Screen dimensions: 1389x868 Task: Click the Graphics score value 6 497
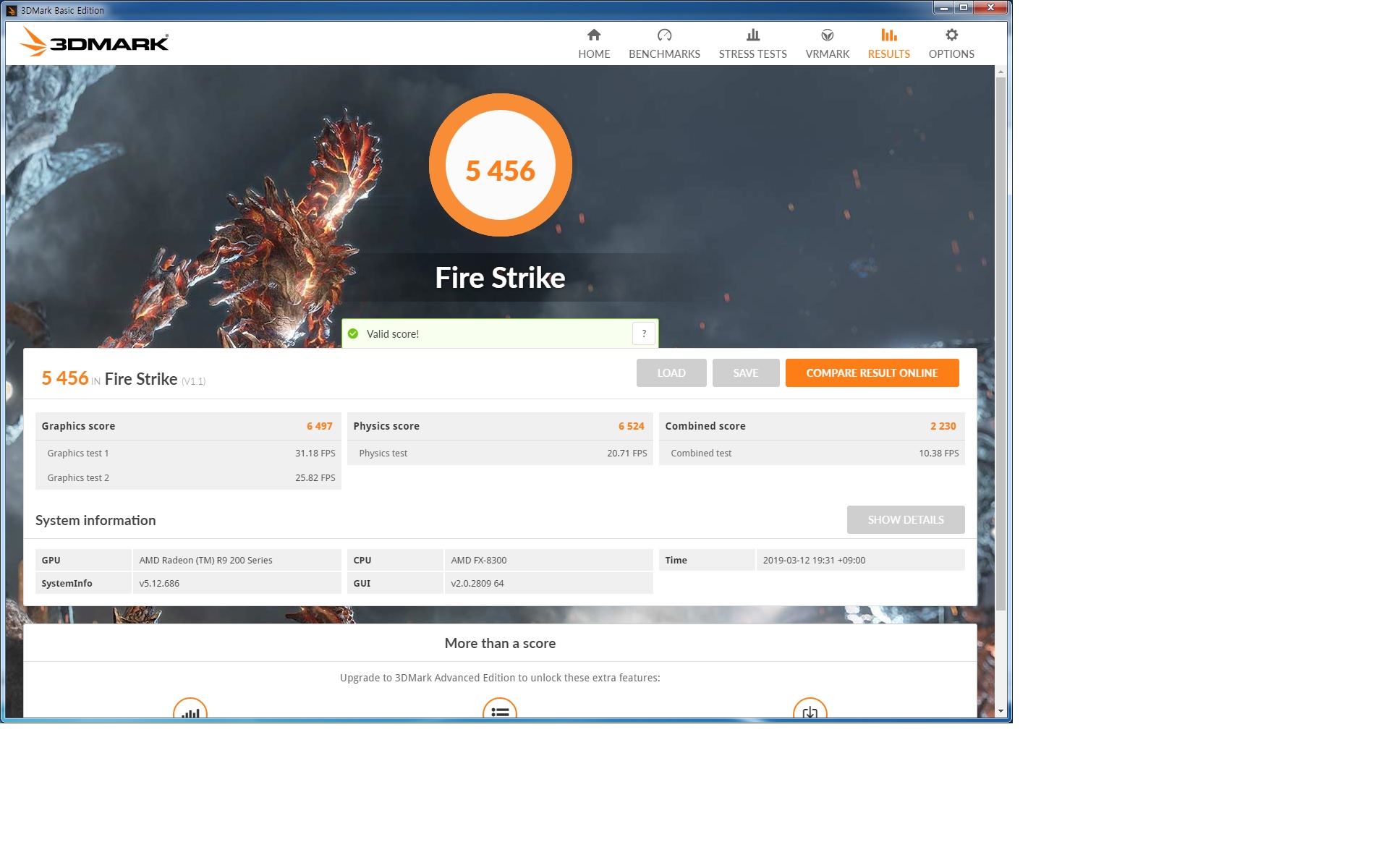point(319,426)
